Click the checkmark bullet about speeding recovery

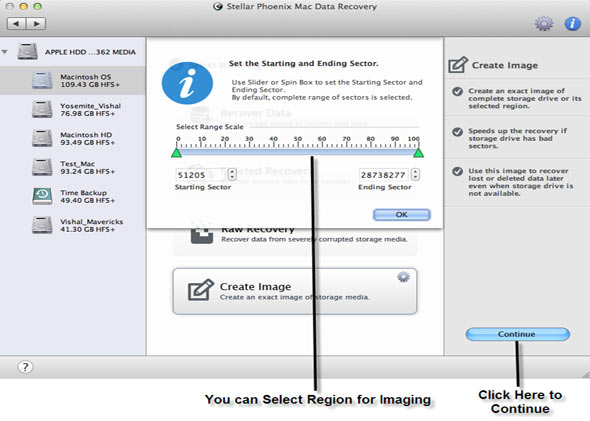(x=458, y=132)
